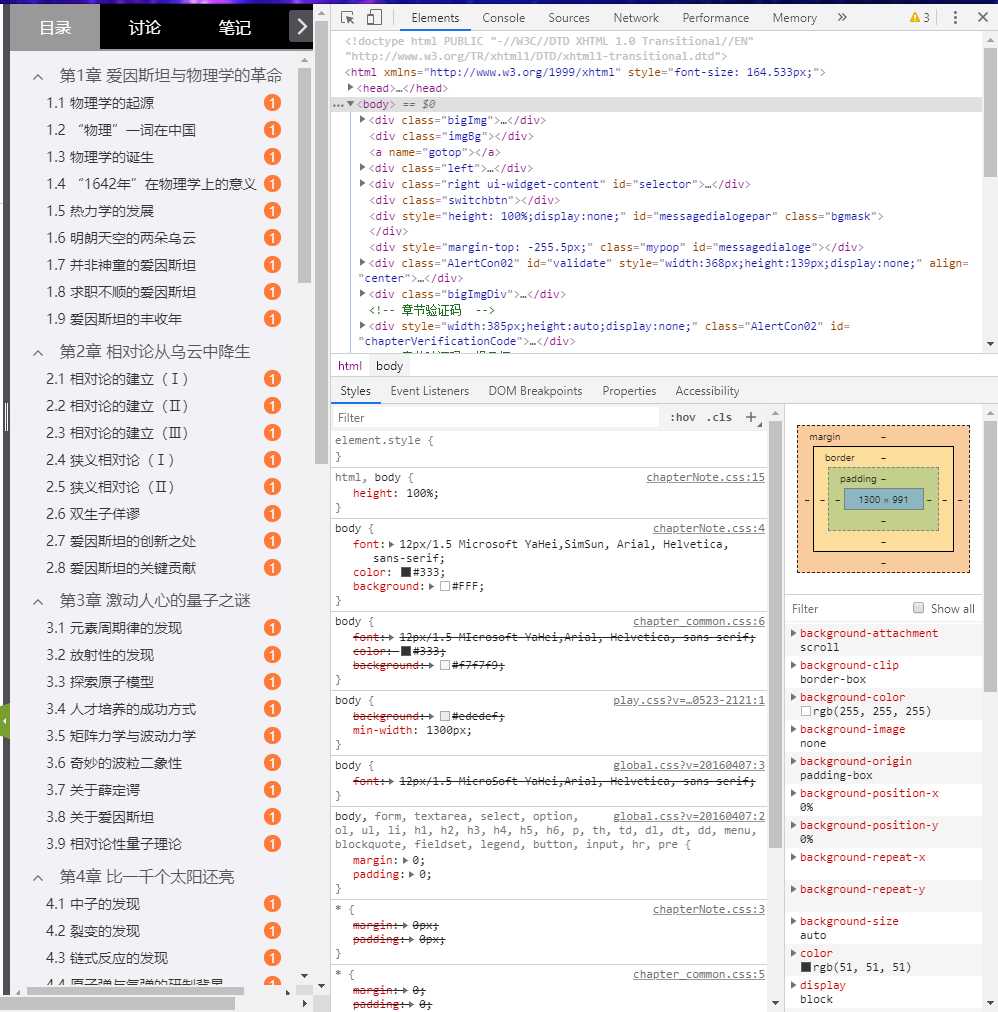Image resolution: width=998 pixels, height=1012 pixels.
Task: Expand the div class left node
Action: [362, 167]
